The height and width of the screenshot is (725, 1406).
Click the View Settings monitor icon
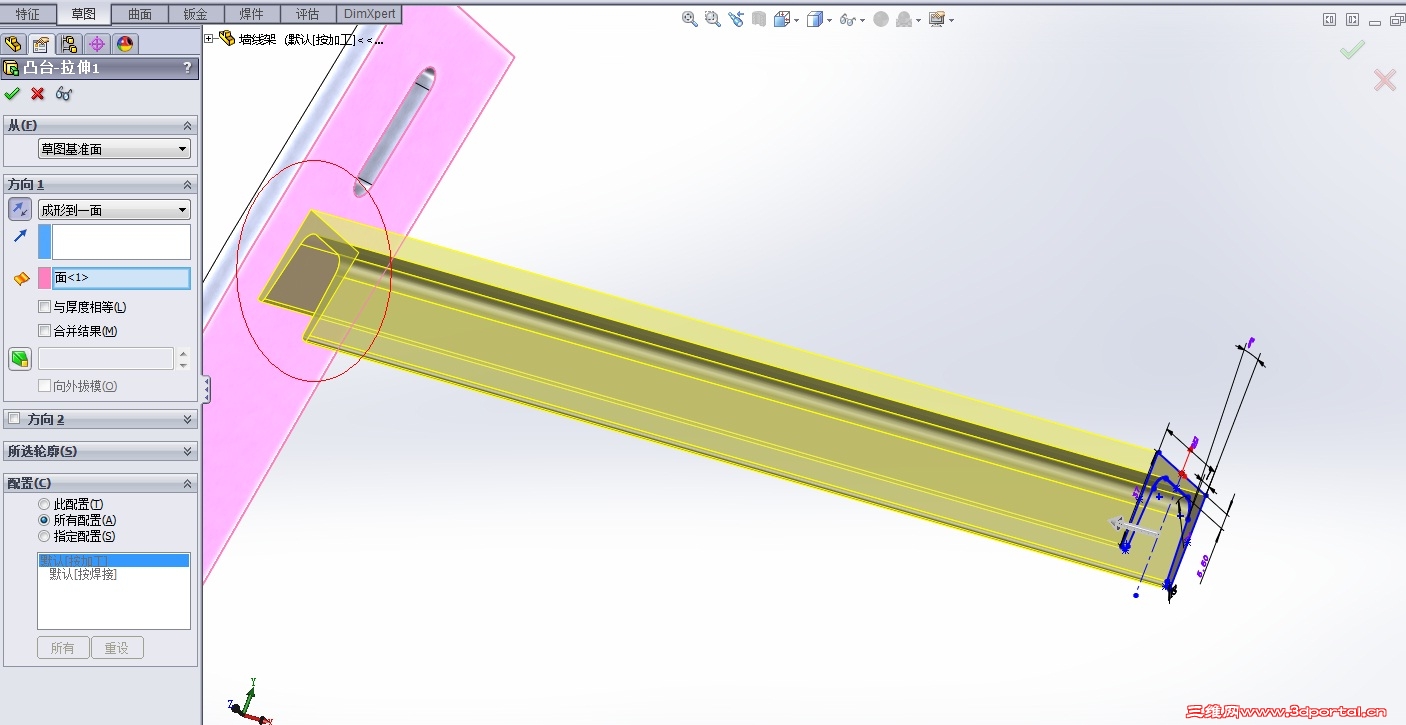[x=937, y=19]
